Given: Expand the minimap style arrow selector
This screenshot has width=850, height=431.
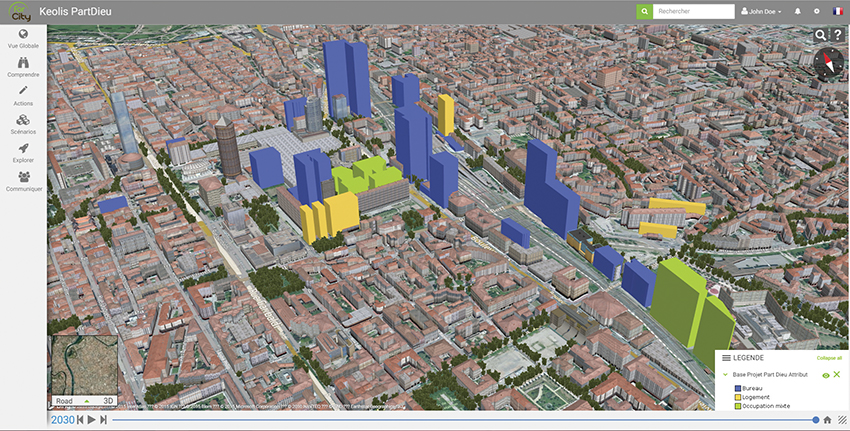Looking at the screenshot, I should coord(87,401).
